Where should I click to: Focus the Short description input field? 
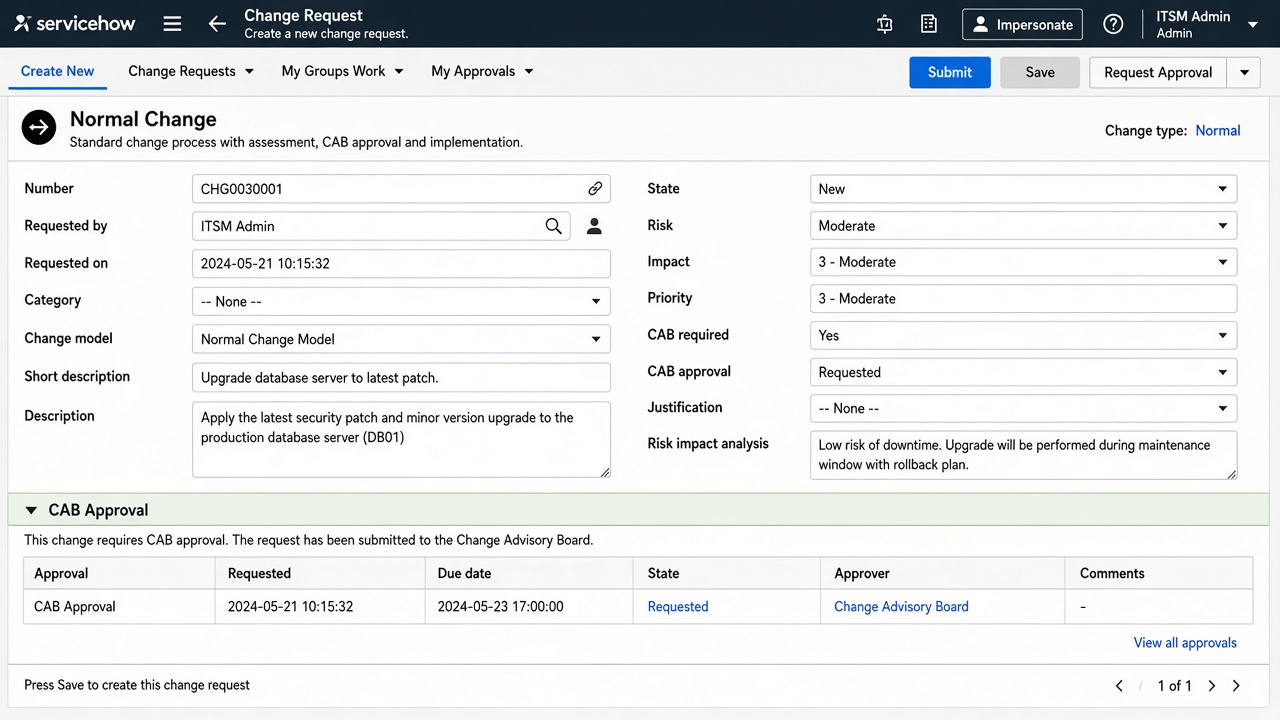click(401, 378)
